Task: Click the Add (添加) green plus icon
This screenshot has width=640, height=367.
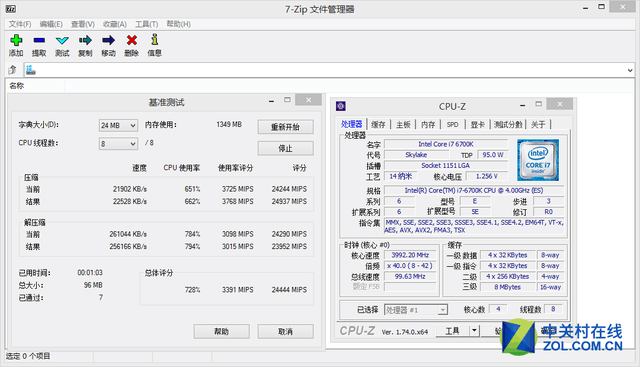Action: [16, 40]
